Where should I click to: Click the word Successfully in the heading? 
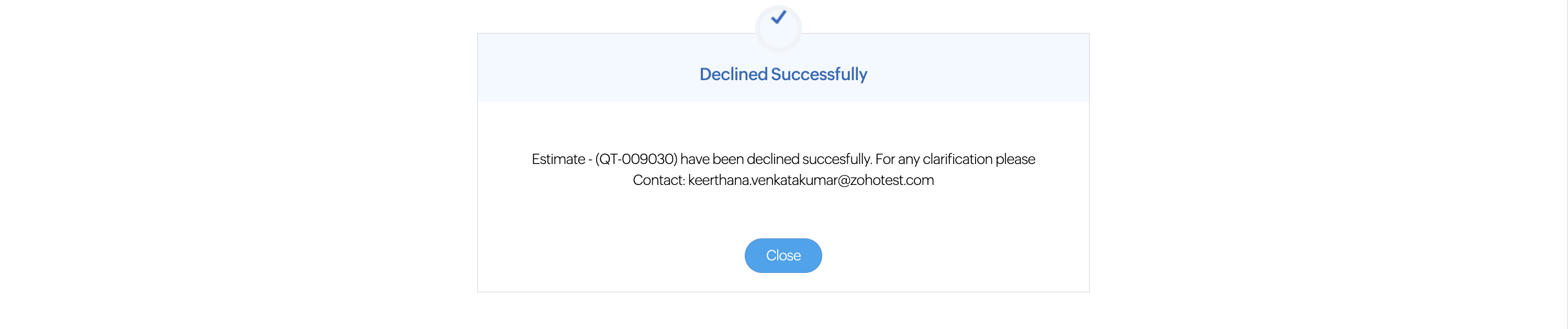[819, 74]
